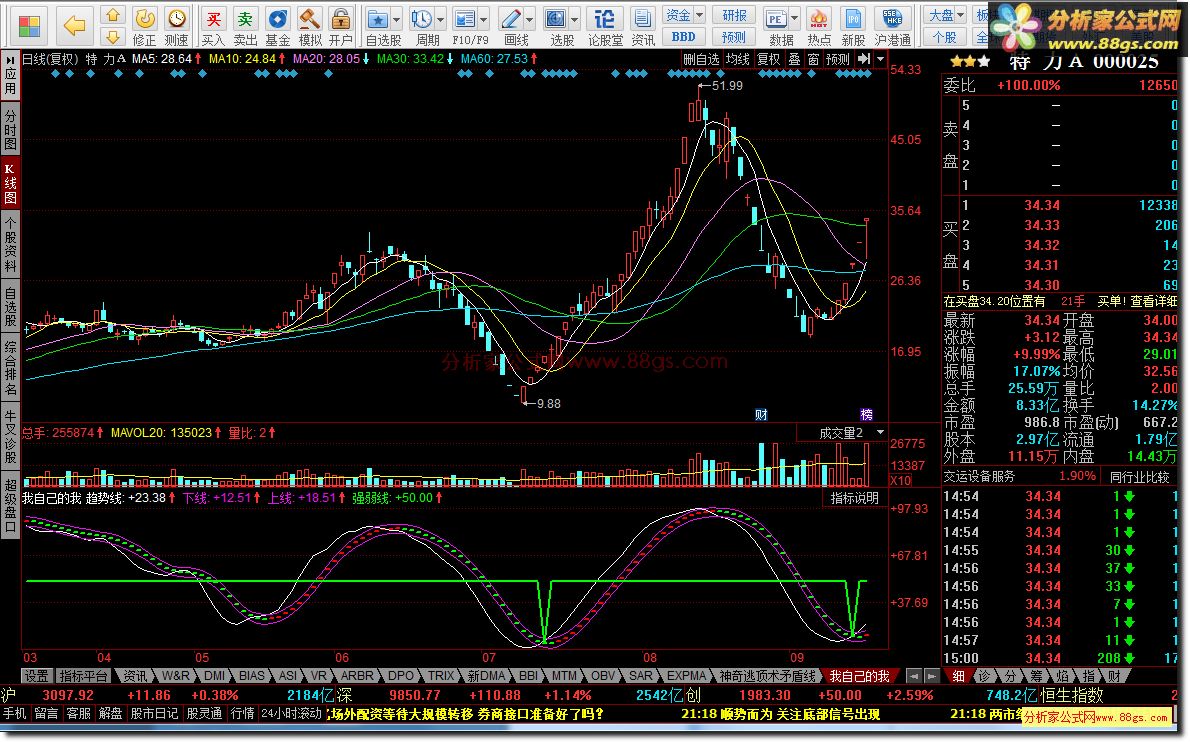This screenshot has width=1190, height=742.
Task: Open the 分时图 sidebar tab
Action: coord(10,130)
